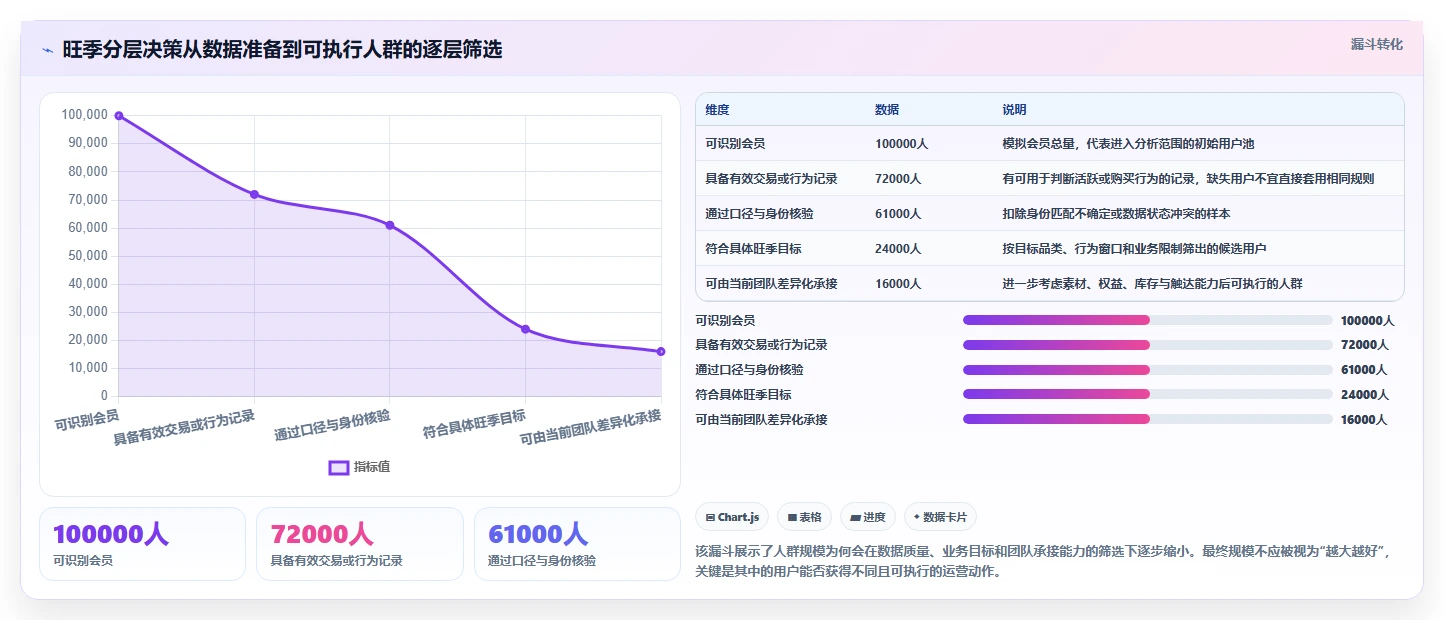Click the 72000 data point on chart
Image resolution: width=1444 pixels, height=620 pixels.
[254, 194]
